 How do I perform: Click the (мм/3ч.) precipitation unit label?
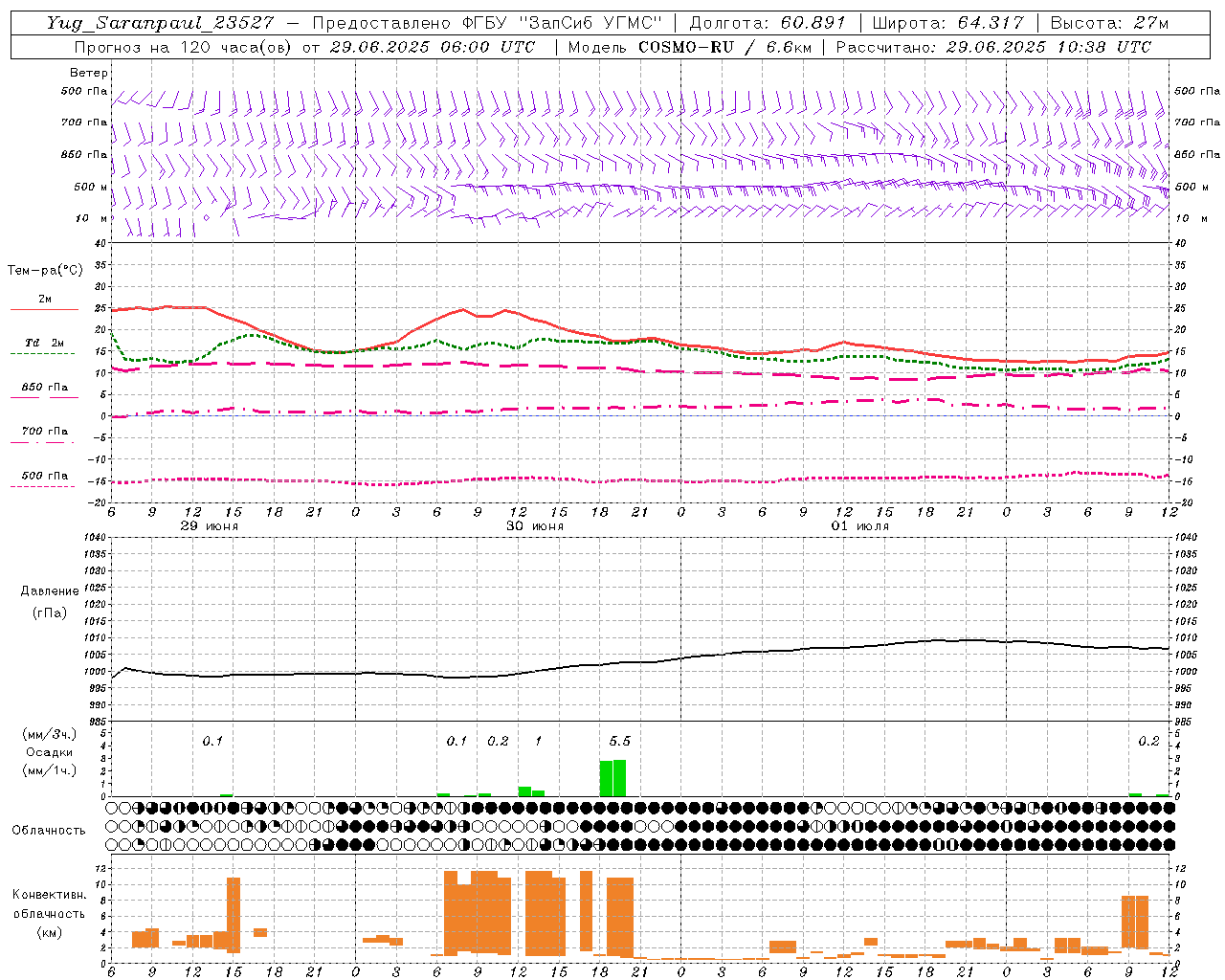(50, 735)
